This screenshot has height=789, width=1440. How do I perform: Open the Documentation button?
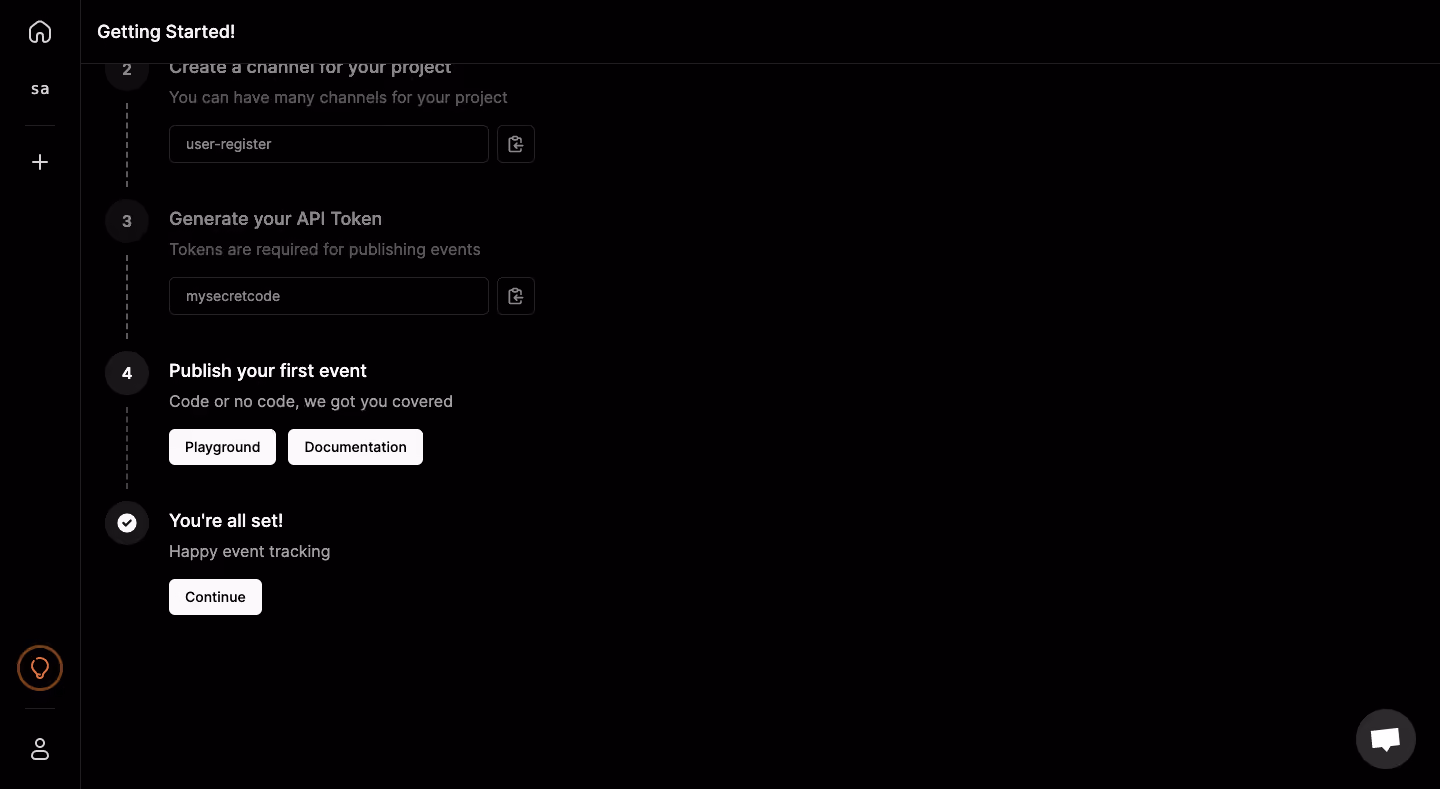355,447
